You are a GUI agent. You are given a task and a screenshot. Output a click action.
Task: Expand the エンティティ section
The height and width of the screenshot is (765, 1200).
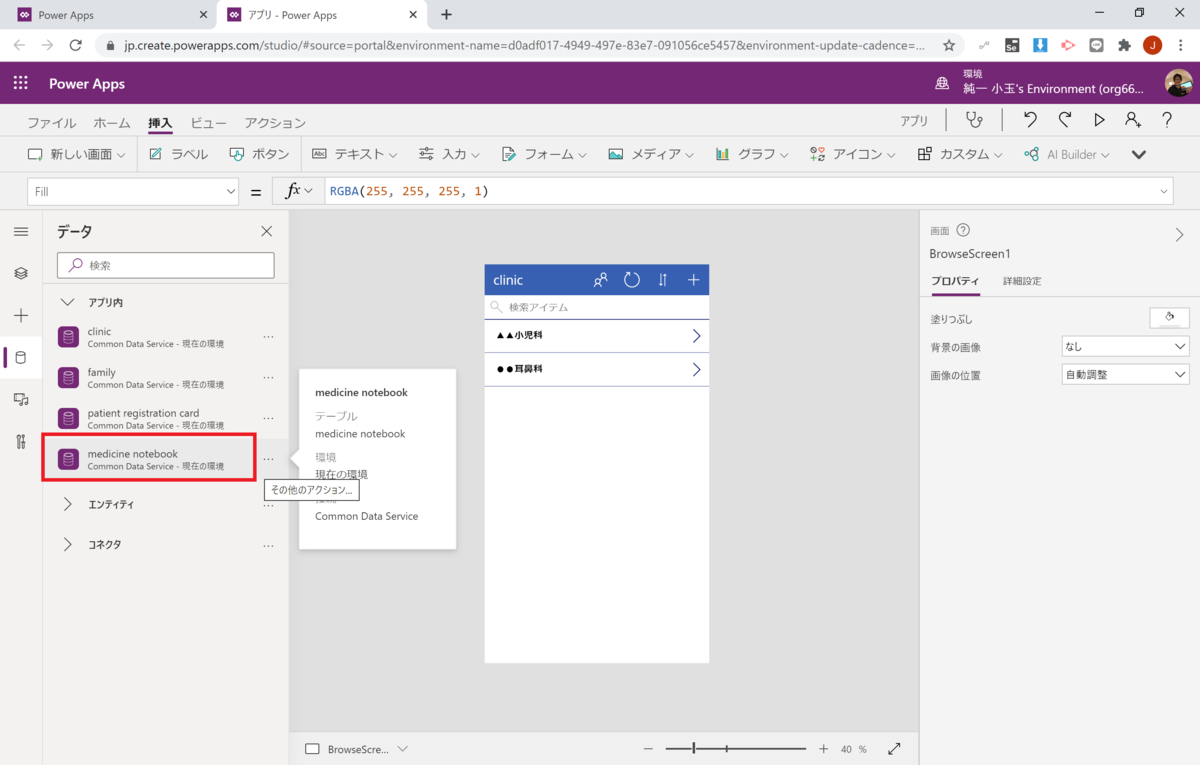click(68, 504)
